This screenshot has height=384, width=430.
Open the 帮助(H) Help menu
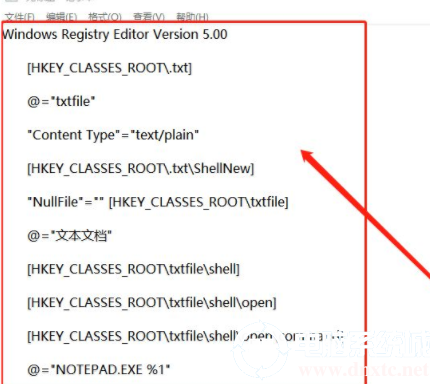point(192,17)
